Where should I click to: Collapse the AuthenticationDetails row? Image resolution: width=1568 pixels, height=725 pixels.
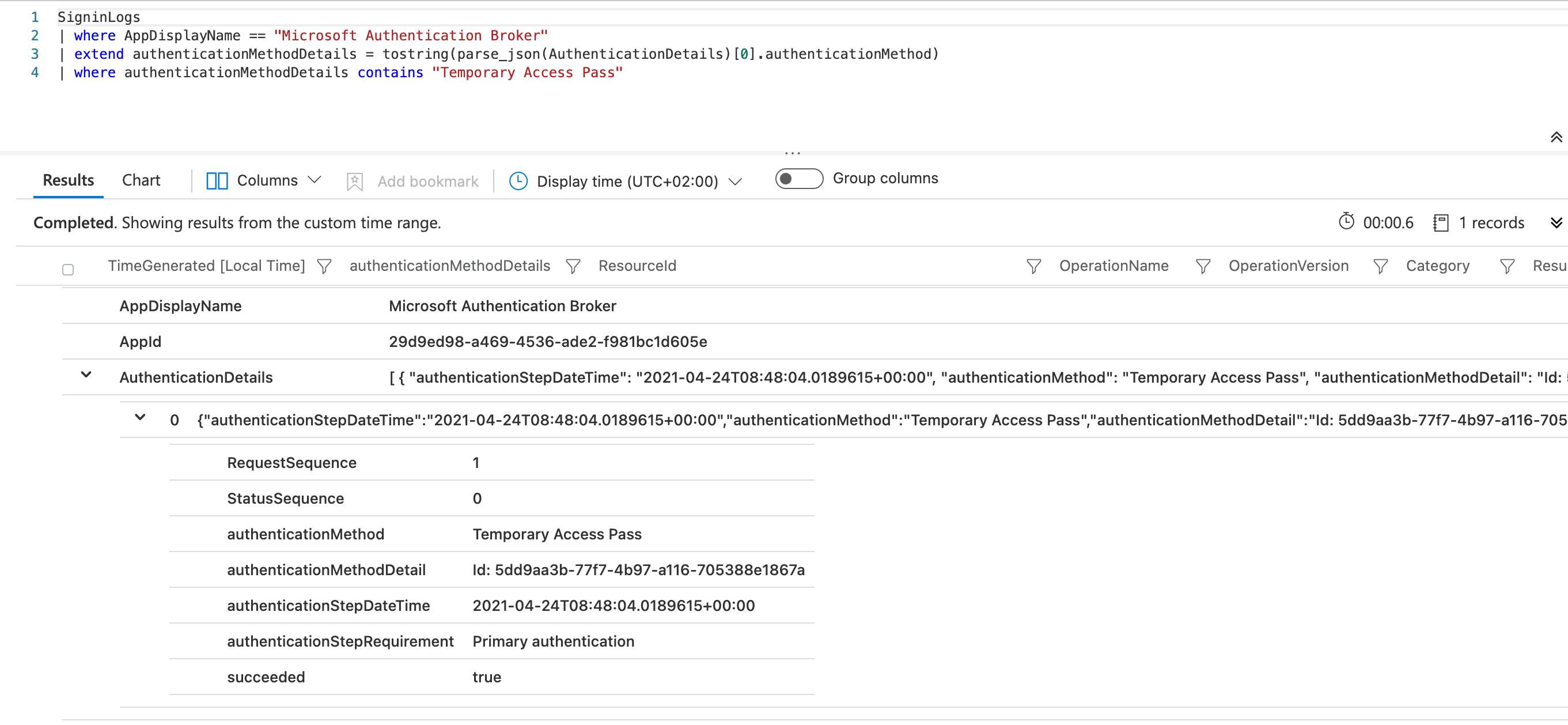pyautogui.click(x=86, y=375)
